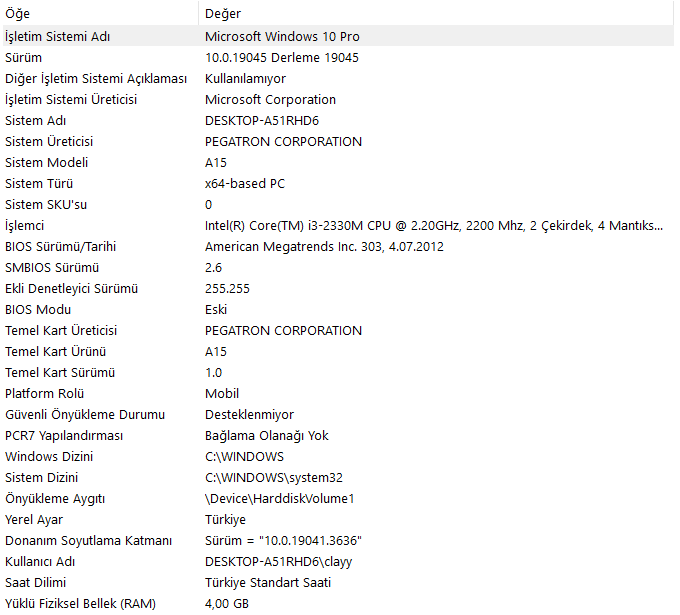Screen dimensions: 680x615
Task: Click the \Device\HarddiskVolume1 value
Action: coord(279,499)
